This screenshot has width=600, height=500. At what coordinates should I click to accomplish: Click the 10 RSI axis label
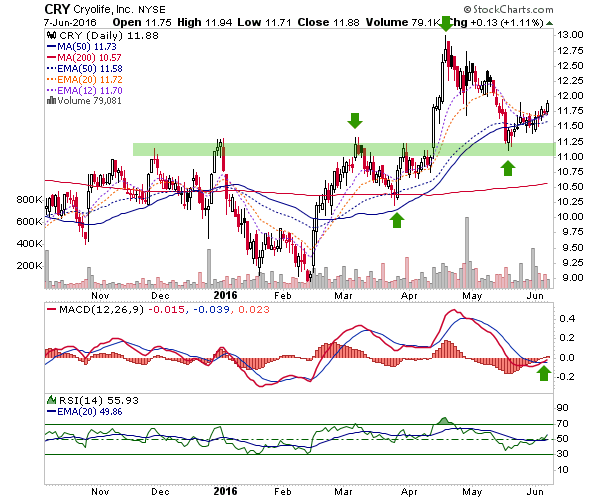(562, 469)
